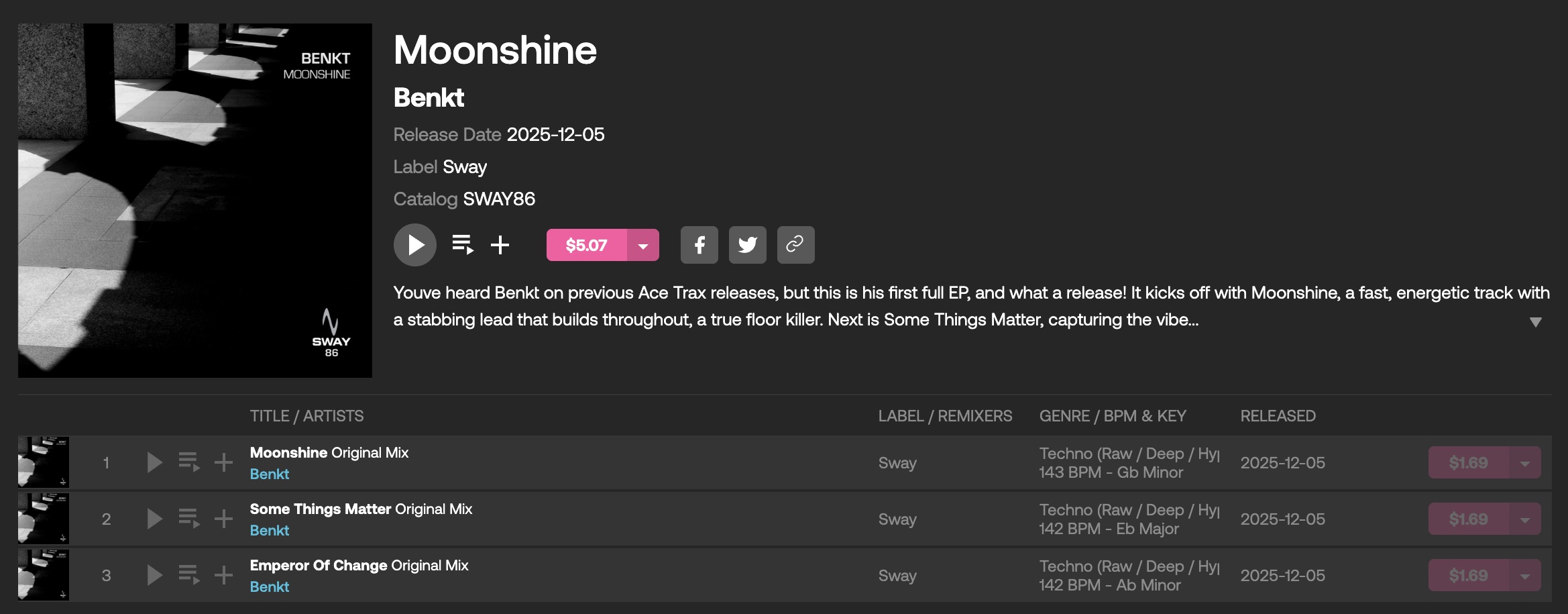
Task: Open the Sway label link in release info
Action: tap(464, 166)
